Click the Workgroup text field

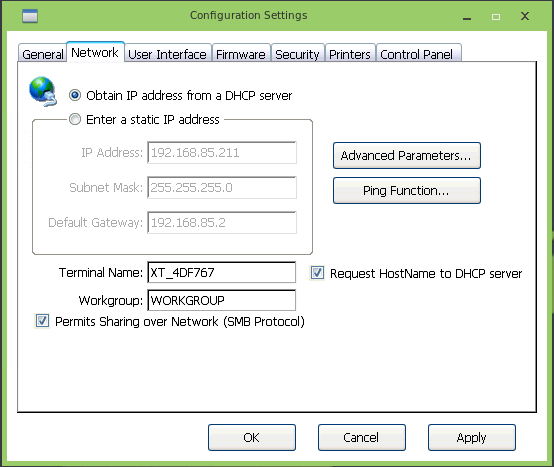coord(222,300)
